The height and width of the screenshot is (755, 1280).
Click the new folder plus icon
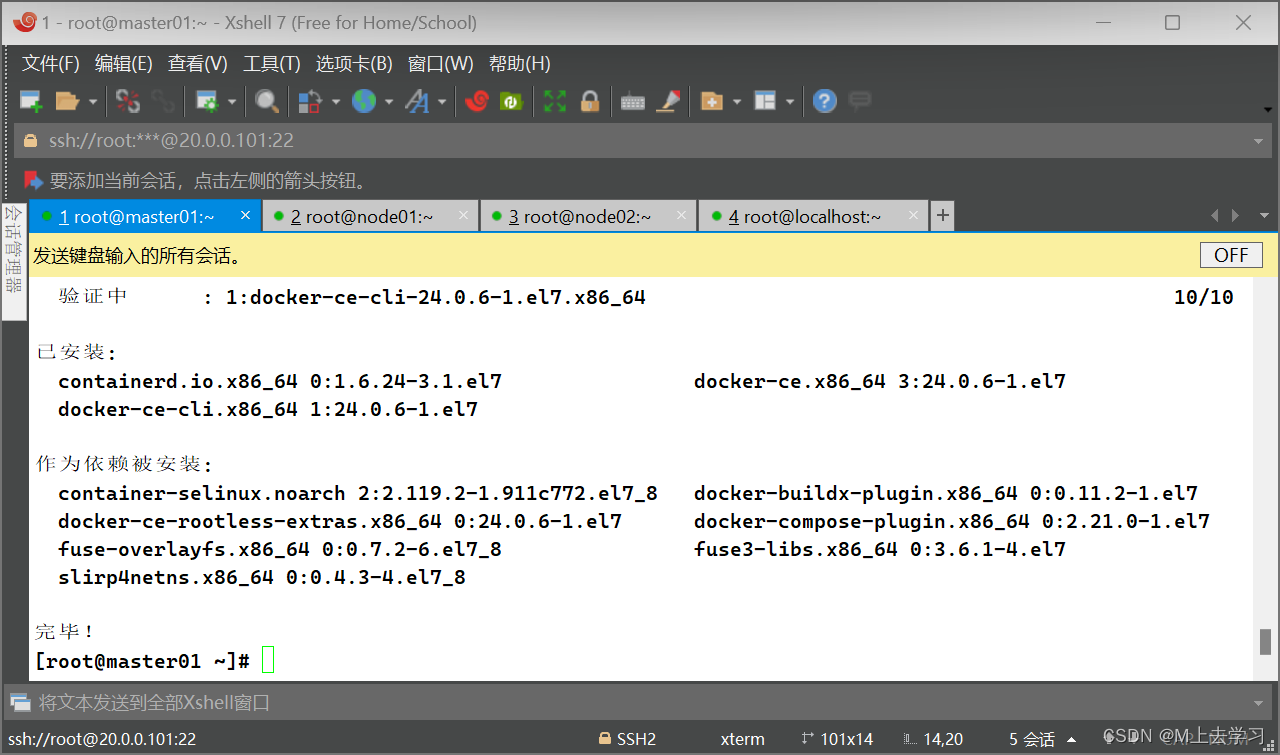pos(711,101)
